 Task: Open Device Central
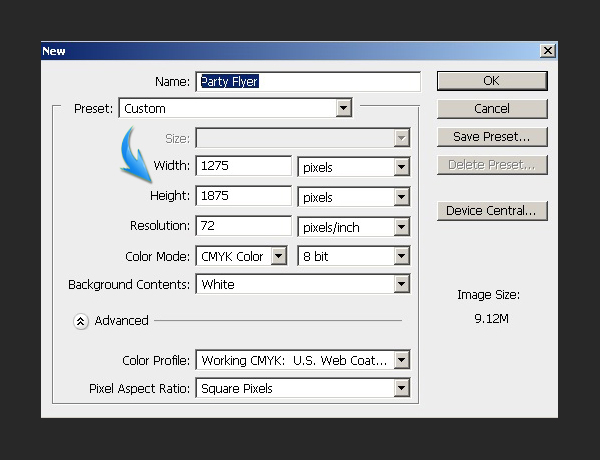coord(491,210)
